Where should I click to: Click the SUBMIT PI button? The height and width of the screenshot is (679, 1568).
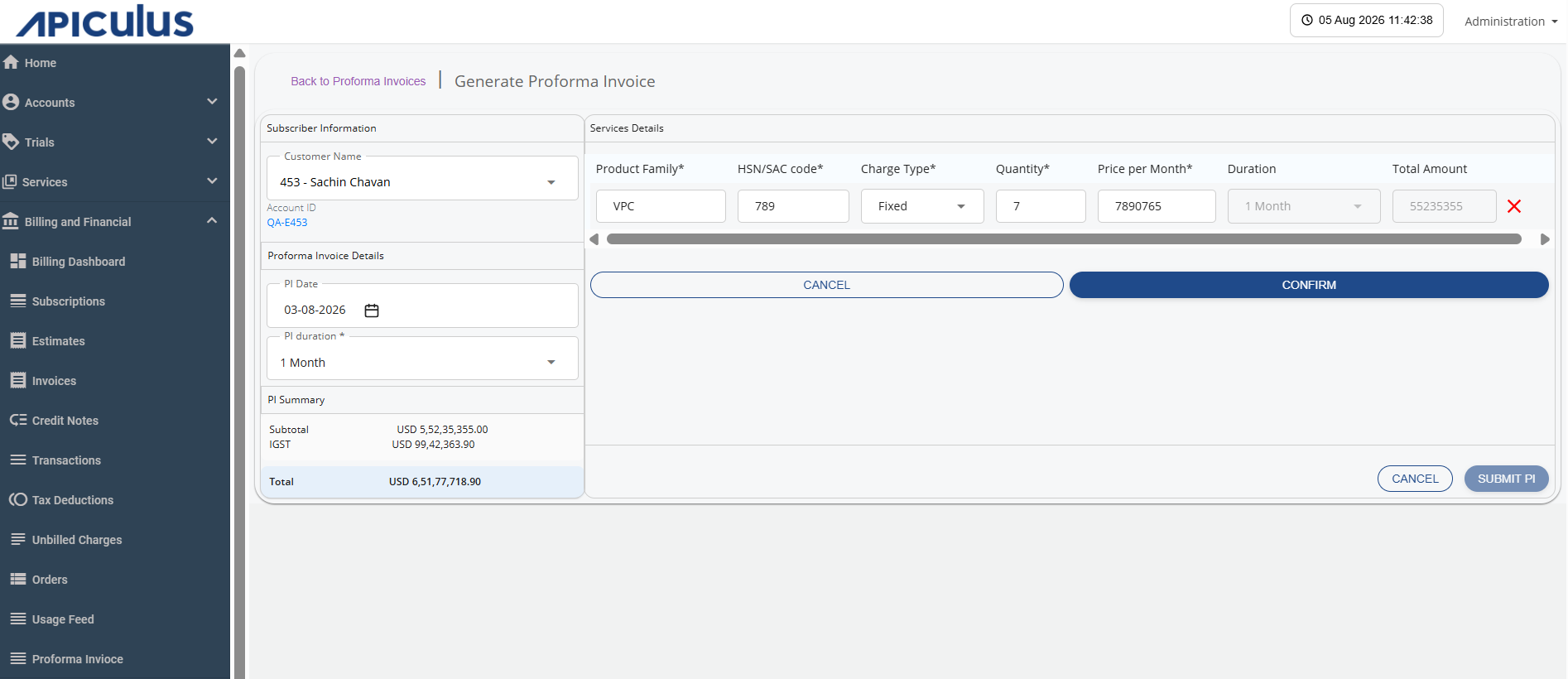click(x=1507, y=479)
